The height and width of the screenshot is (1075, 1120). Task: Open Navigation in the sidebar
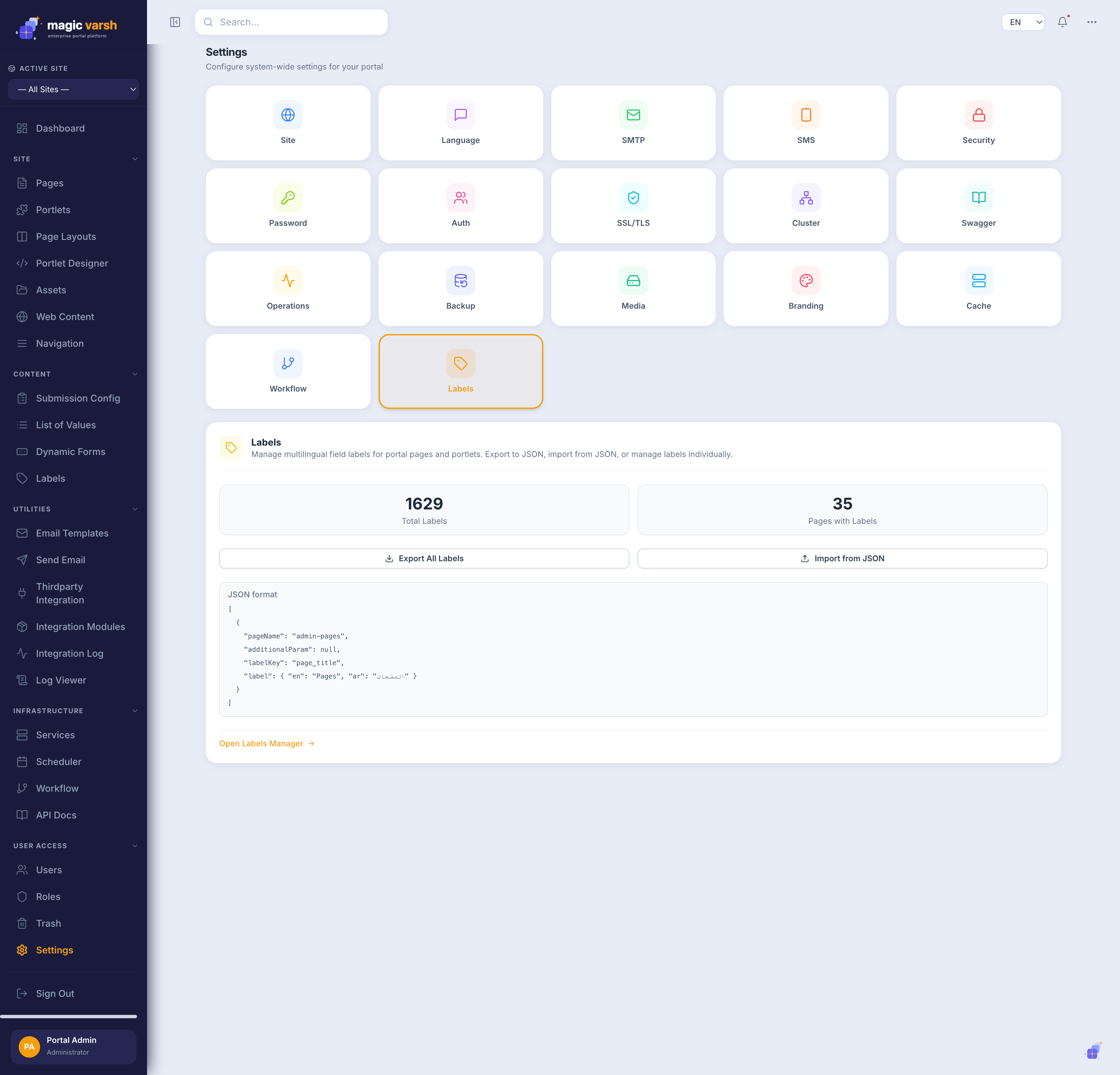pyautogui.click(x=73, y=343)
